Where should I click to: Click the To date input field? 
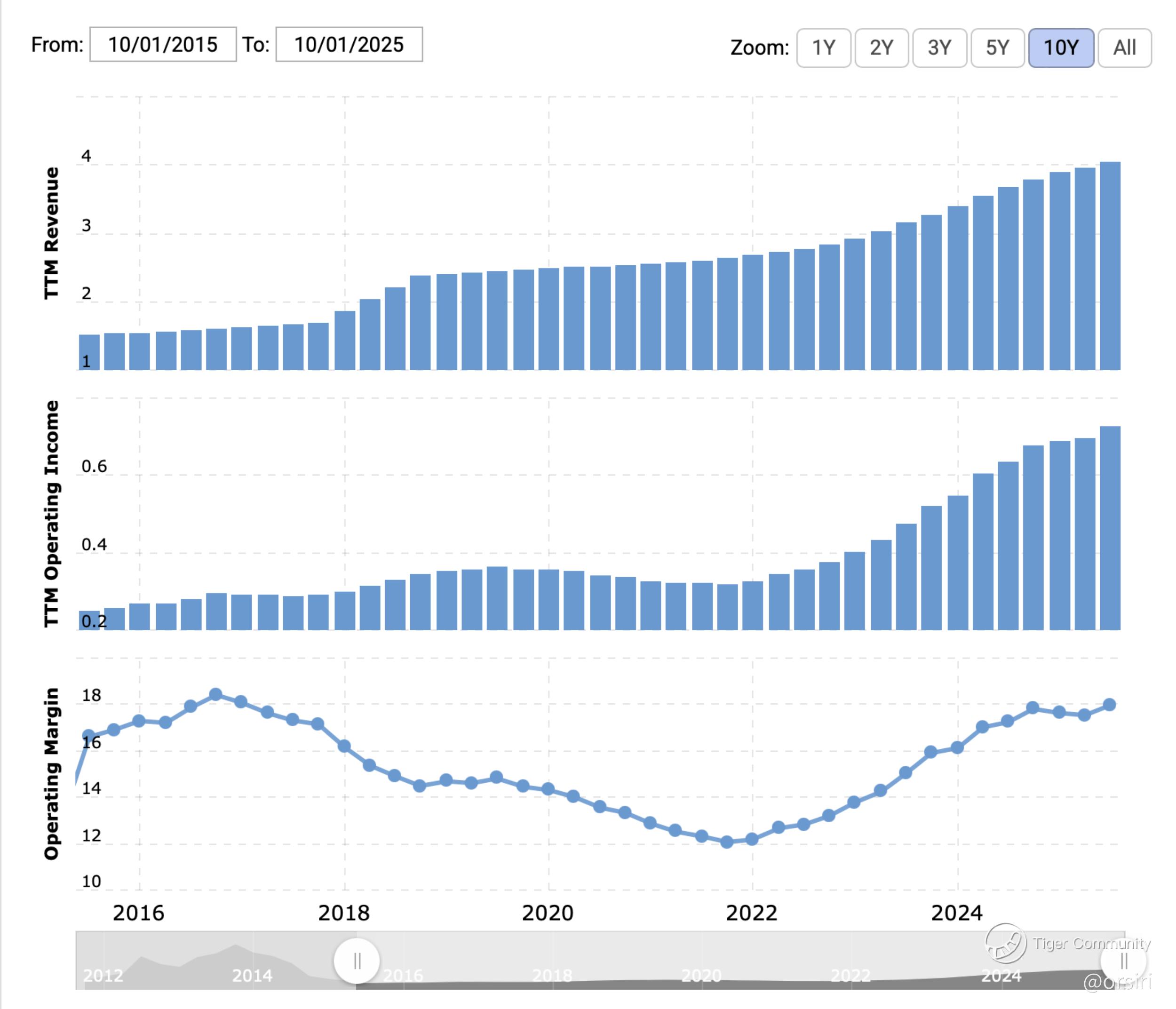(349, 44)
